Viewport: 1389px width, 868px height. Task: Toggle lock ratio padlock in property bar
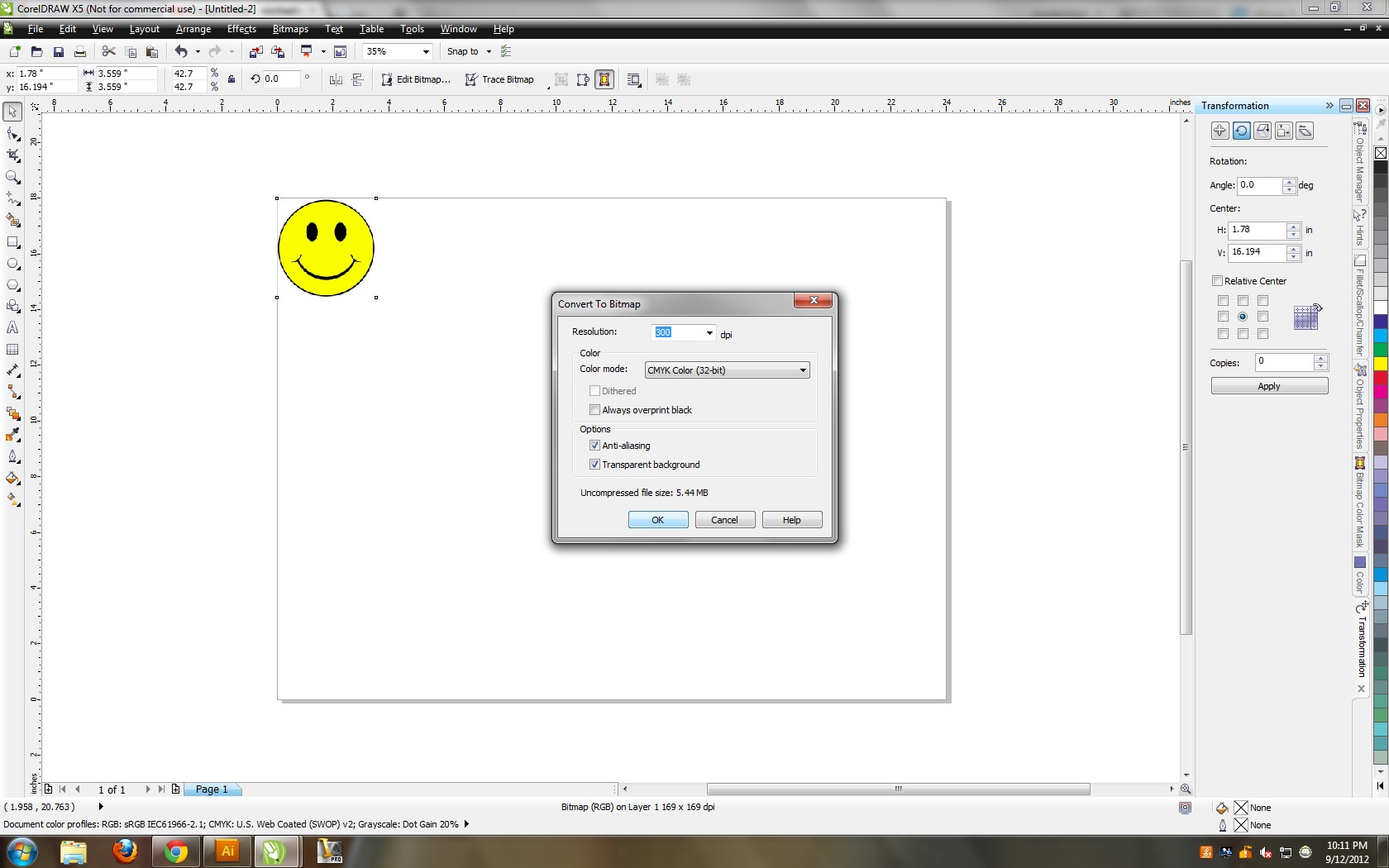click(231, 79)
